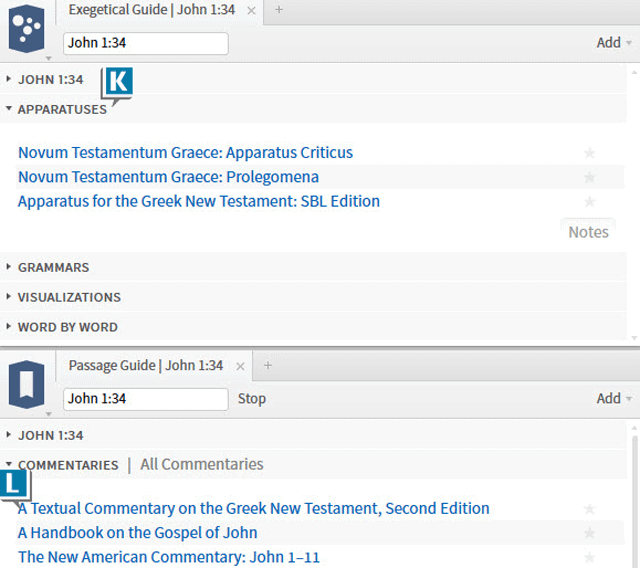Expand the Grammars section

click(53, 267)
